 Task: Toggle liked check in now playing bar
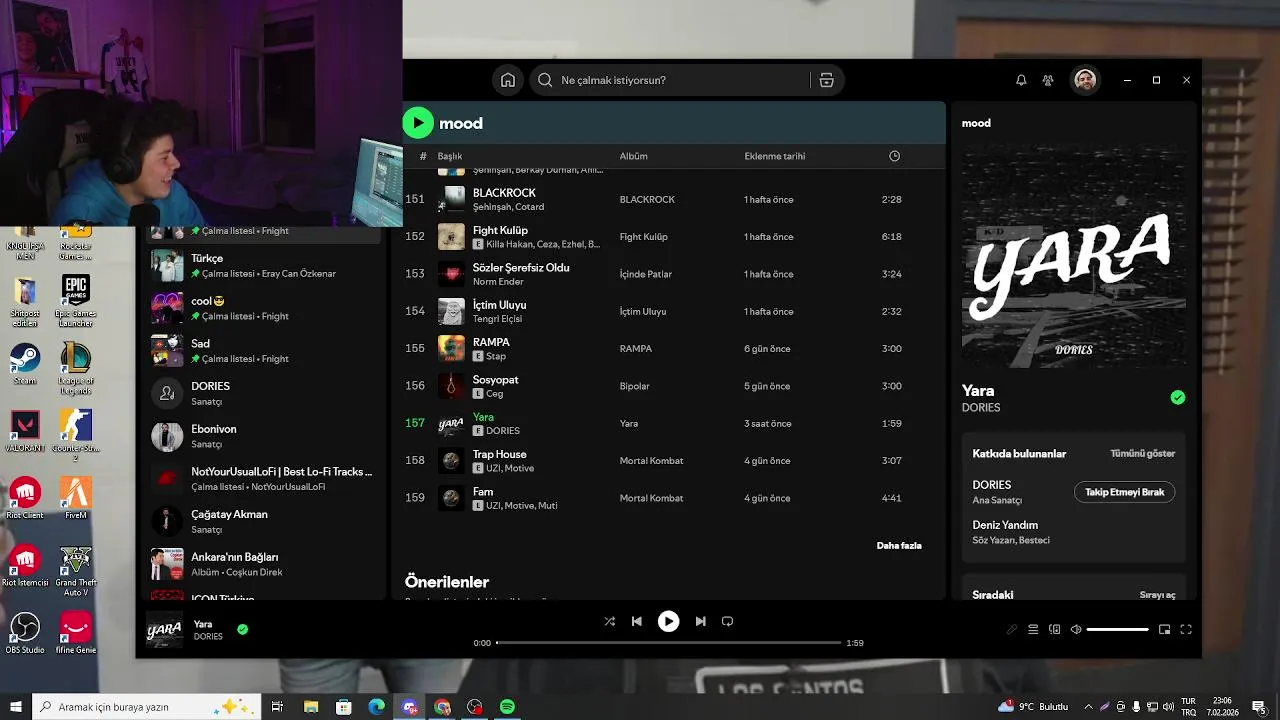(x=242, y=629)
